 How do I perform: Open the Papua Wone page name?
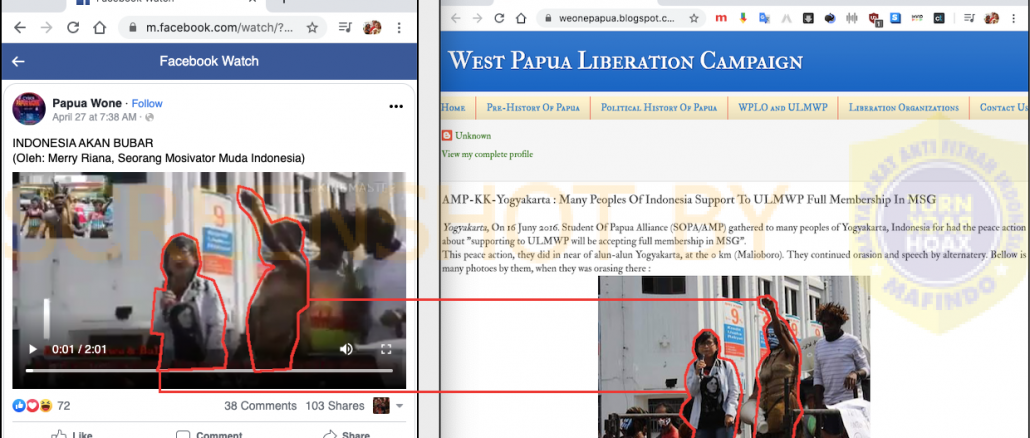pos(87,103)
